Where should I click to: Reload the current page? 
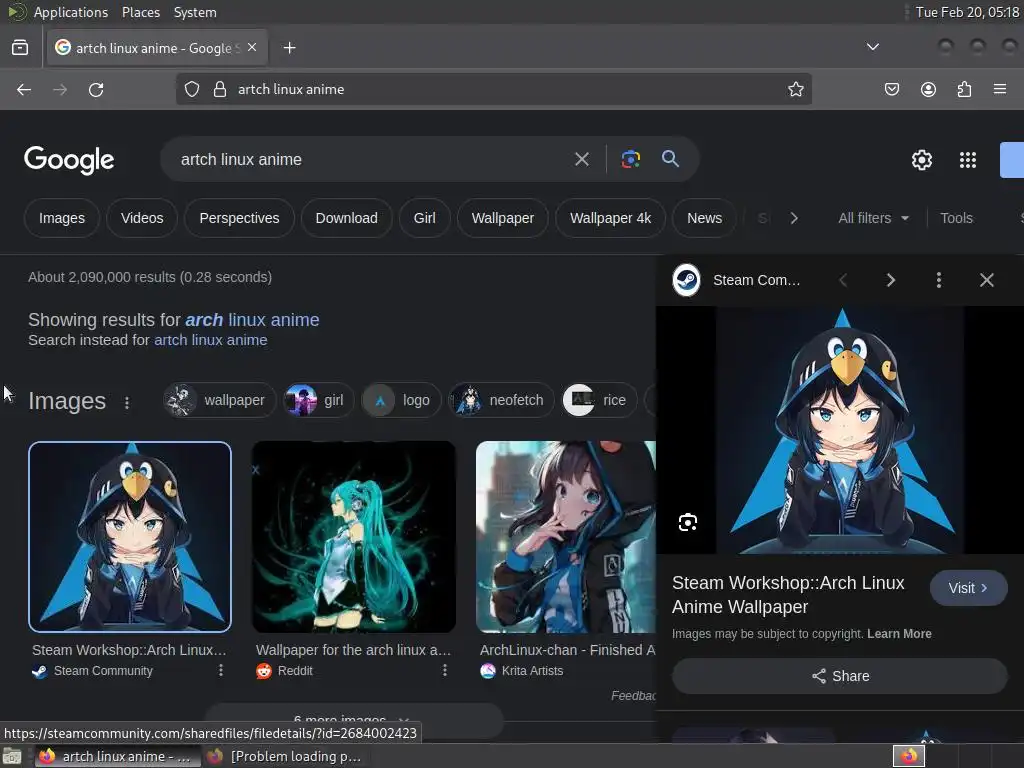pyautogui.click(x=96, y=89)
